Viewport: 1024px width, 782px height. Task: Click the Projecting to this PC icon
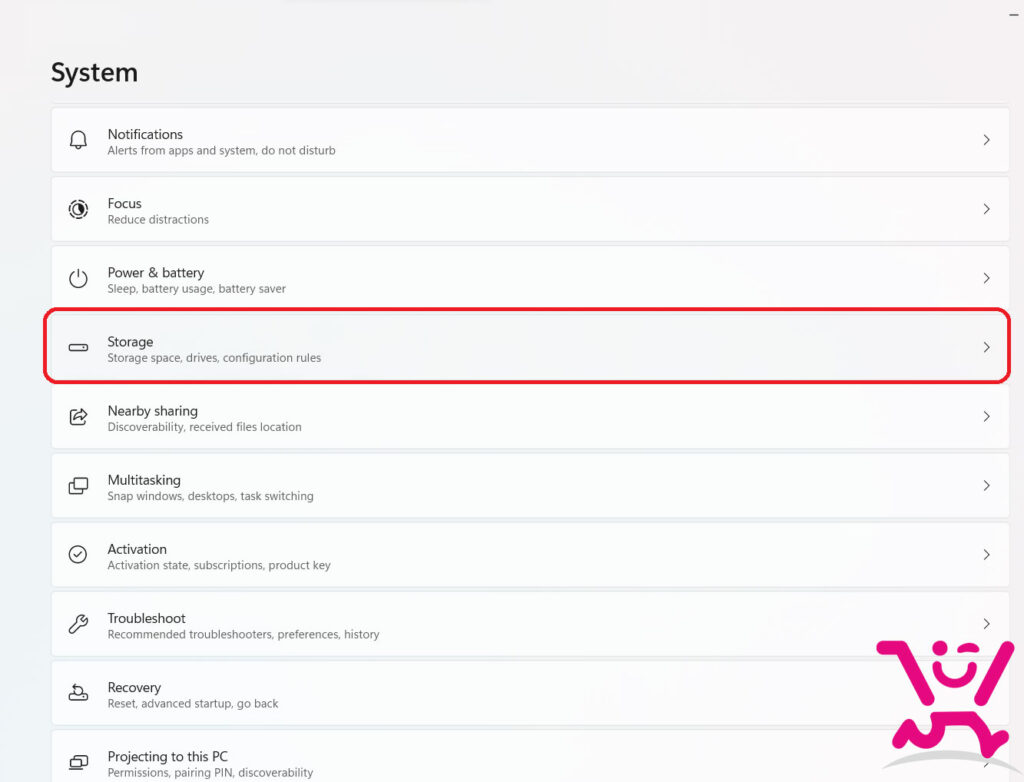point(78,762)
